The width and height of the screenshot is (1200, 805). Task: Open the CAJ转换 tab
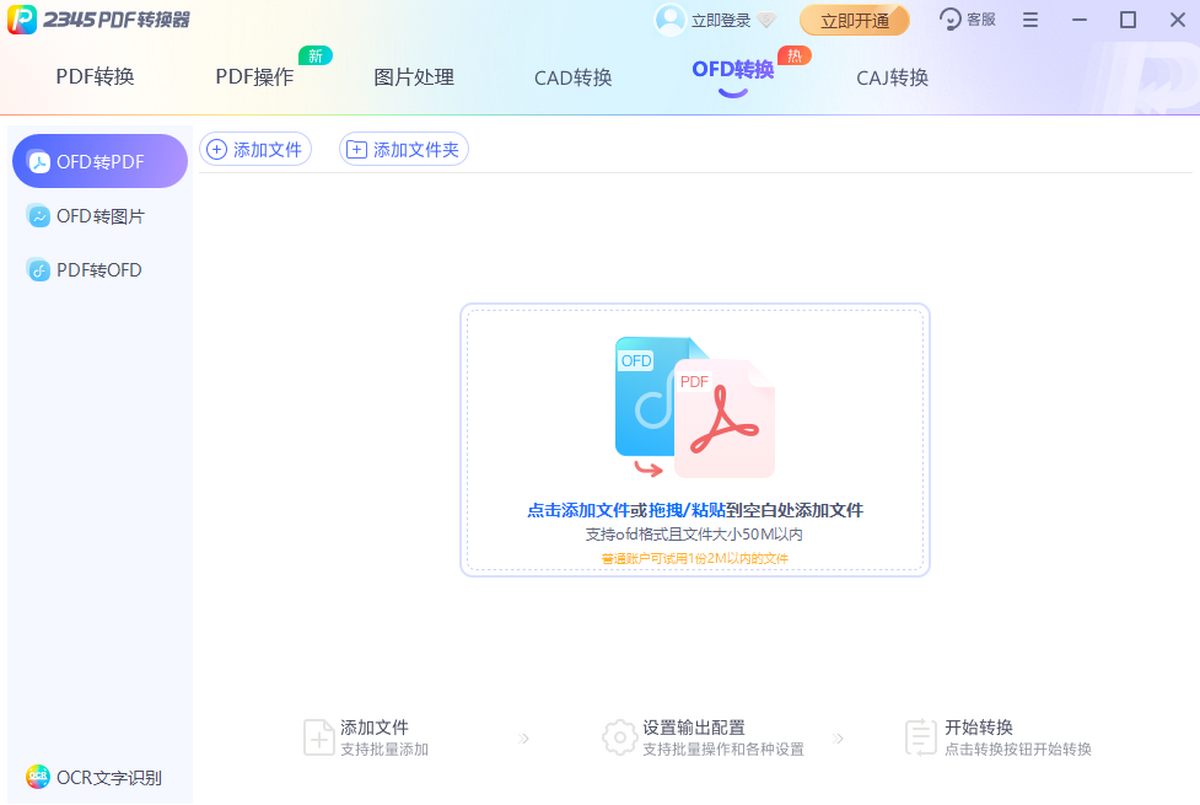point(892,77)
